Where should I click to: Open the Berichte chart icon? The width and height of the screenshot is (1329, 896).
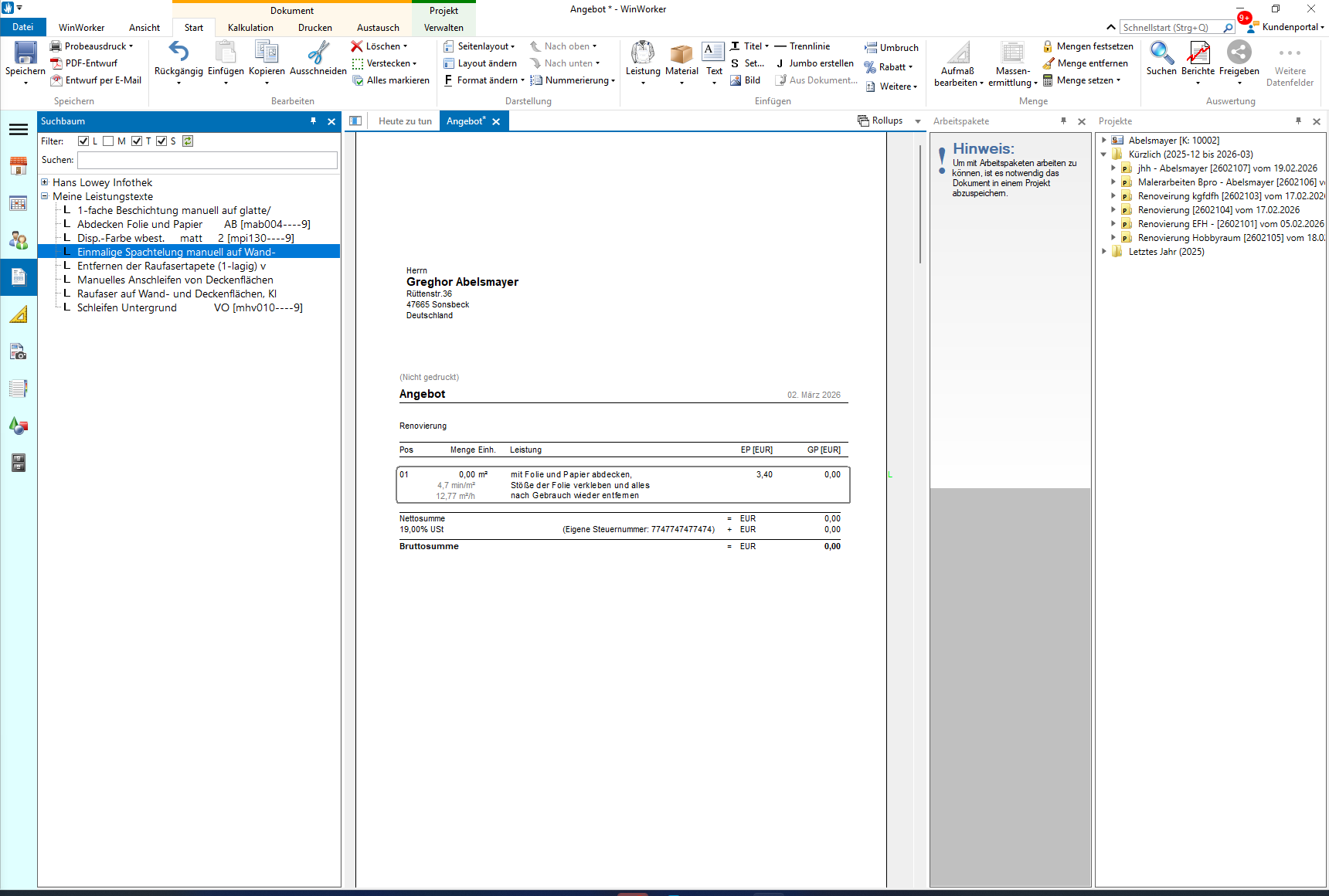coord(1198,53)
